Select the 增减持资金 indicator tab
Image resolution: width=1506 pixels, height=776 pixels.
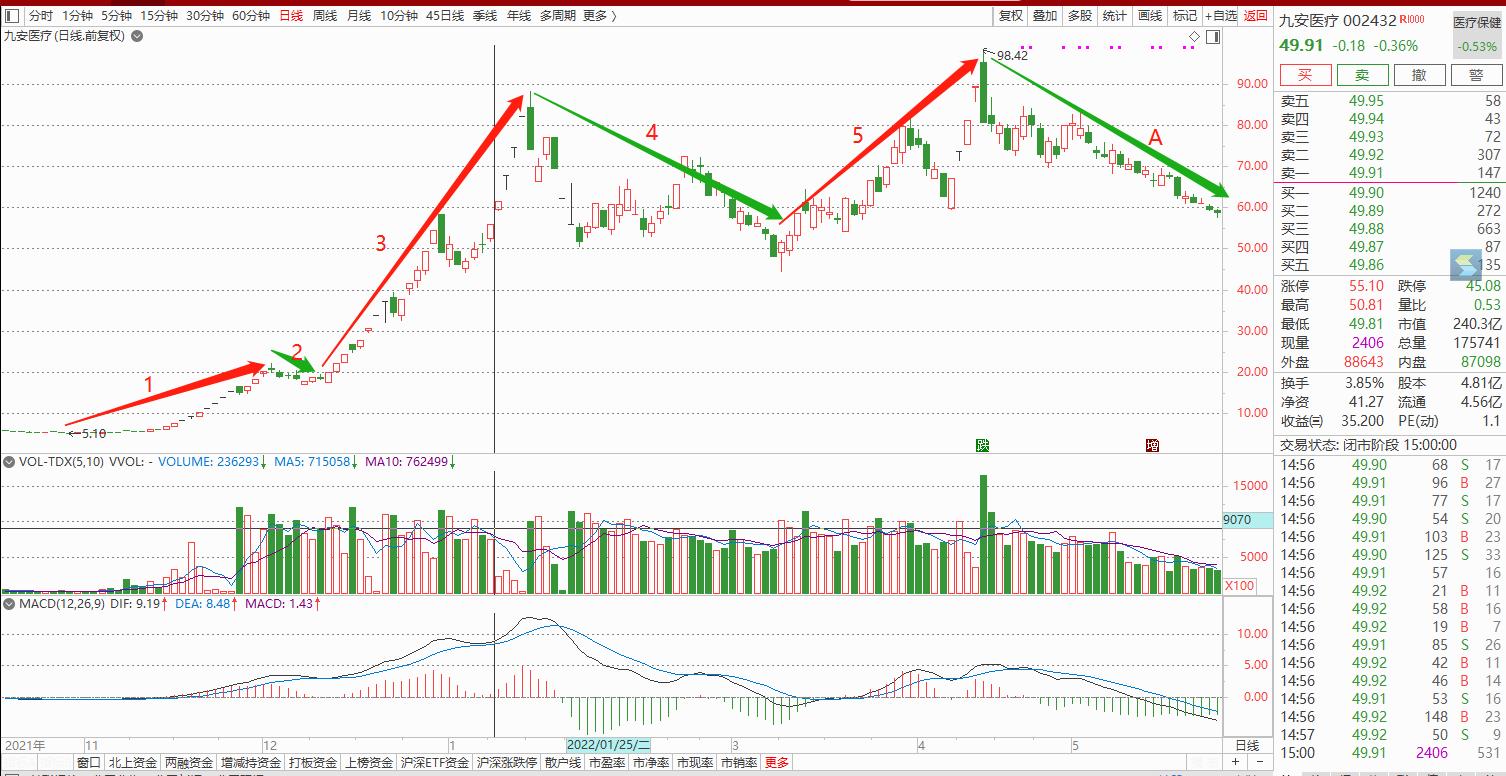(251, 762)
